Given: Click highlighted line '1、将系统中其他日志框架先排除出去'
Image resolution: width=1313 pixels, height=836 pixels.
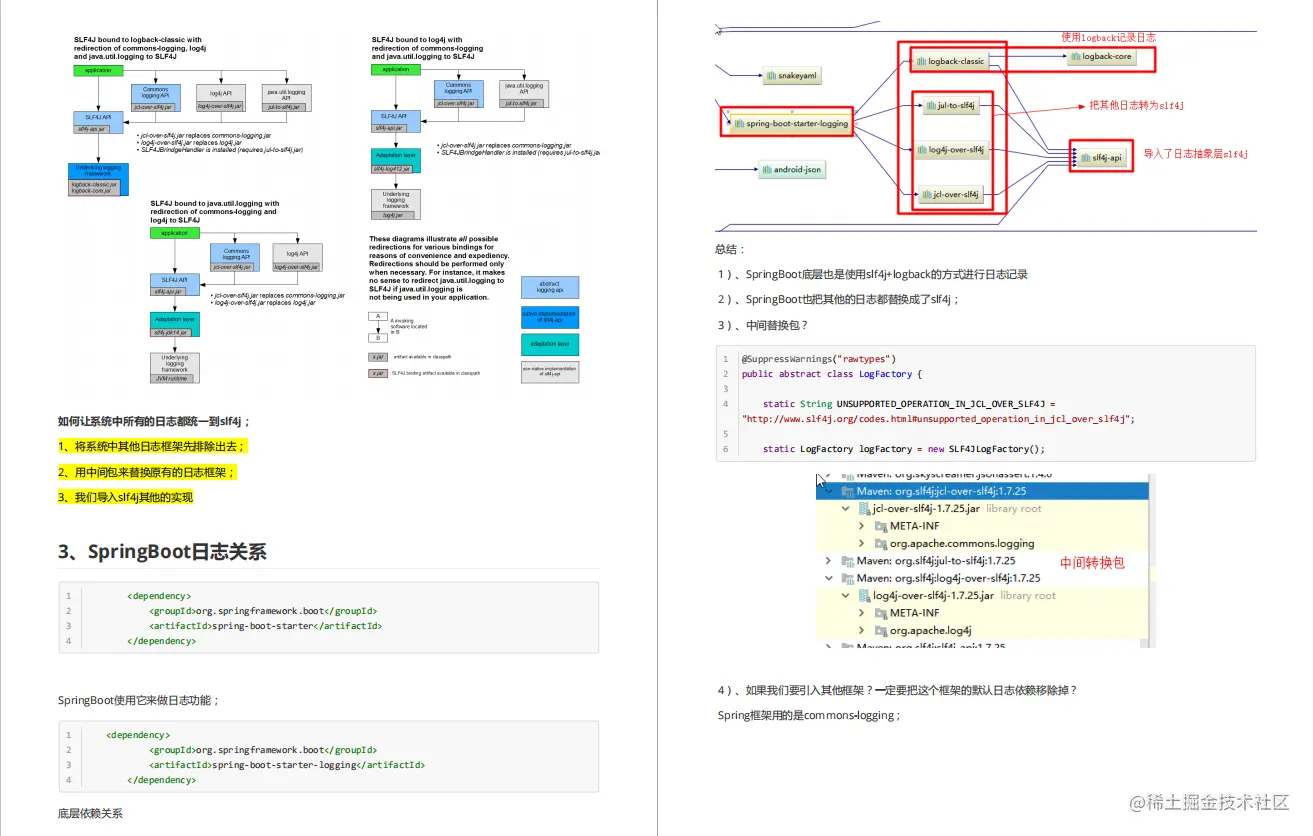Looking at the screenshot, I should point(152,446).
